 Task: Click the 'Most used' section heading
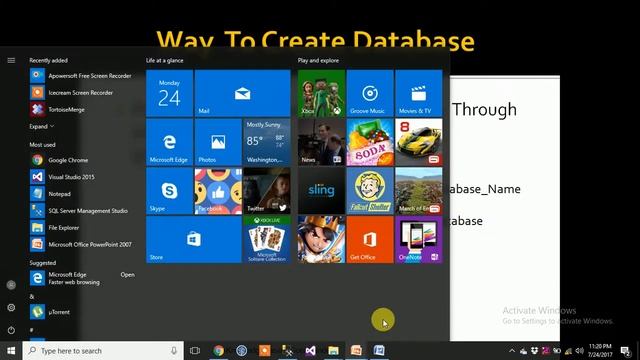tap(42, 145)
